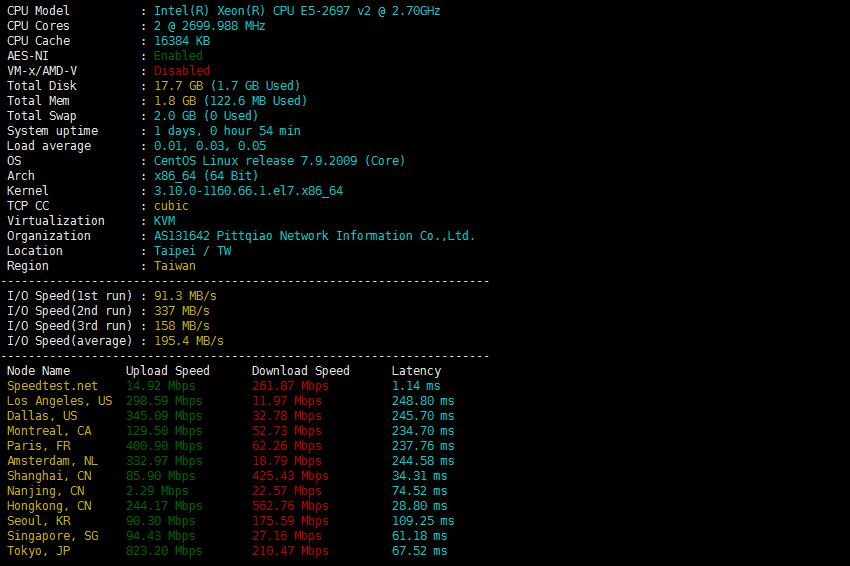Viewport: 850px width, 566px height.
Task: Click the Upload Speed column header
Action: [168, 371]
